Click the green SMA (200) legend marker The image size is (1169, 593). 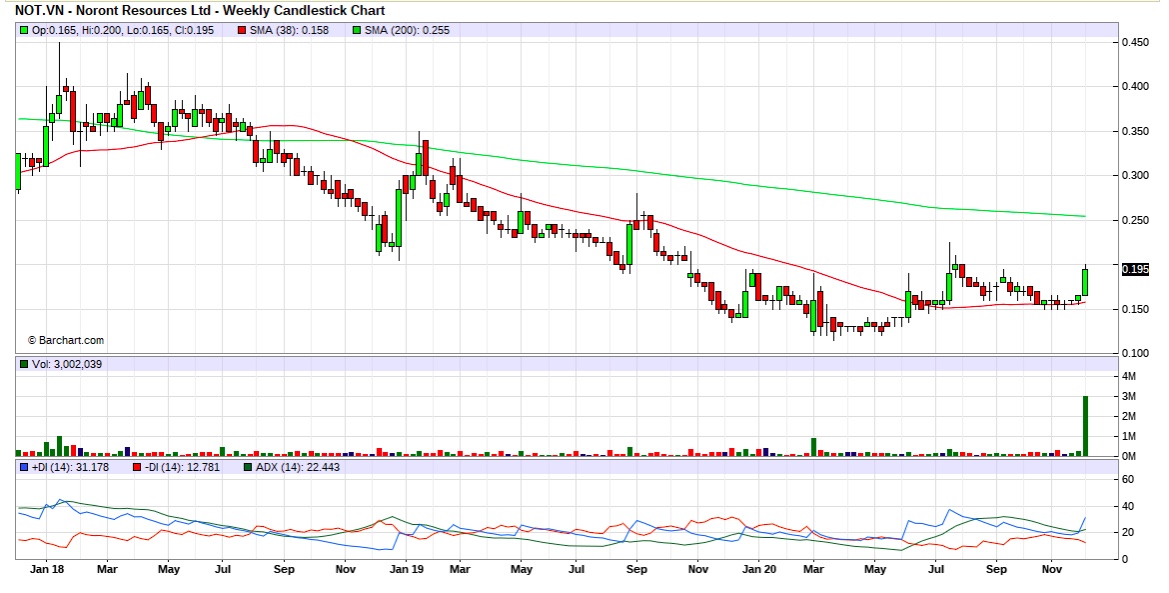tap(354, 31)
